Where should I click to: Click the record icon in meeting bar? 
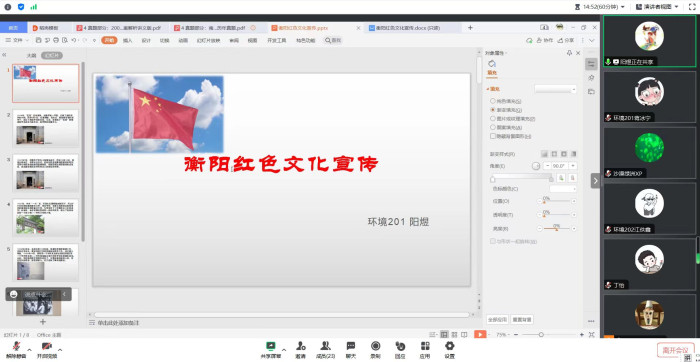point(375,346)
